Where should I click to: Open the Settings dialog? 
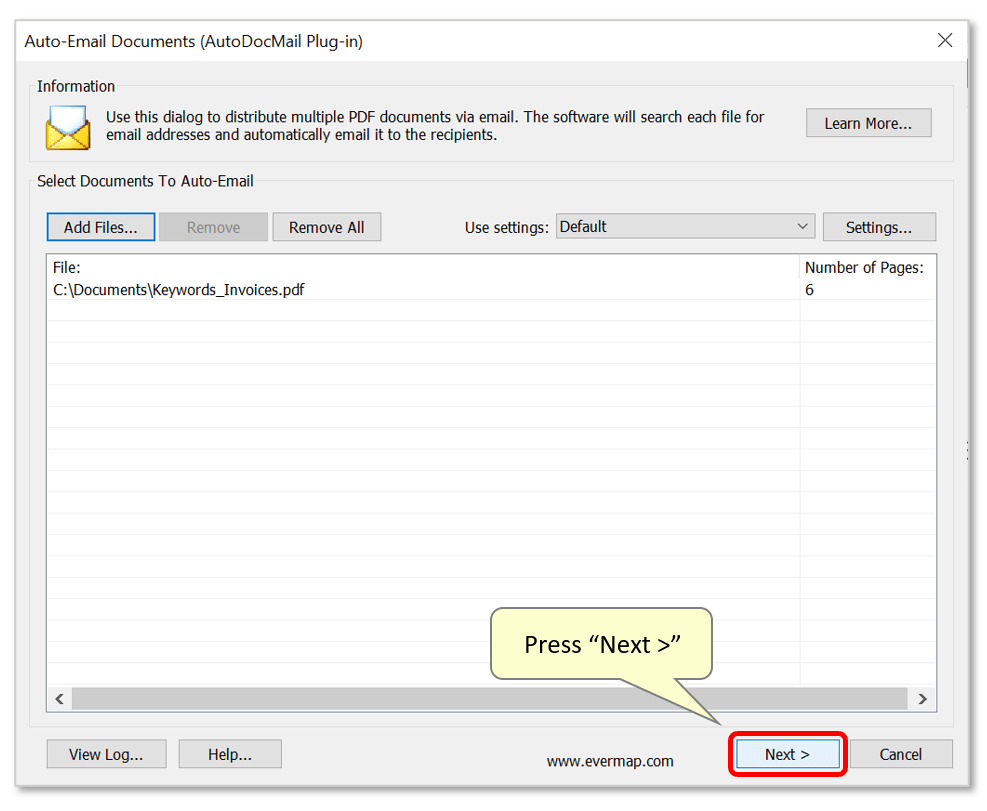pos(879,226)
